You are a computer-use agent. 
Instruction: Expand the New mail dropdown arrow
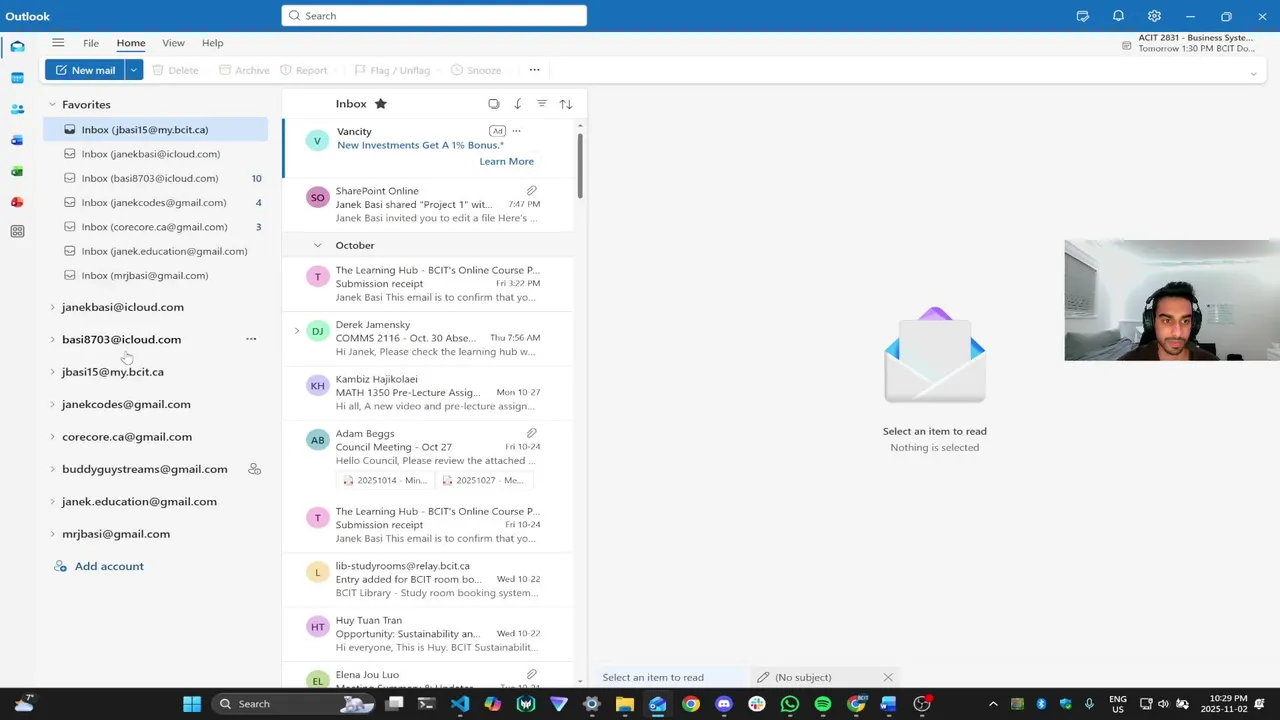tap(133, 70)
